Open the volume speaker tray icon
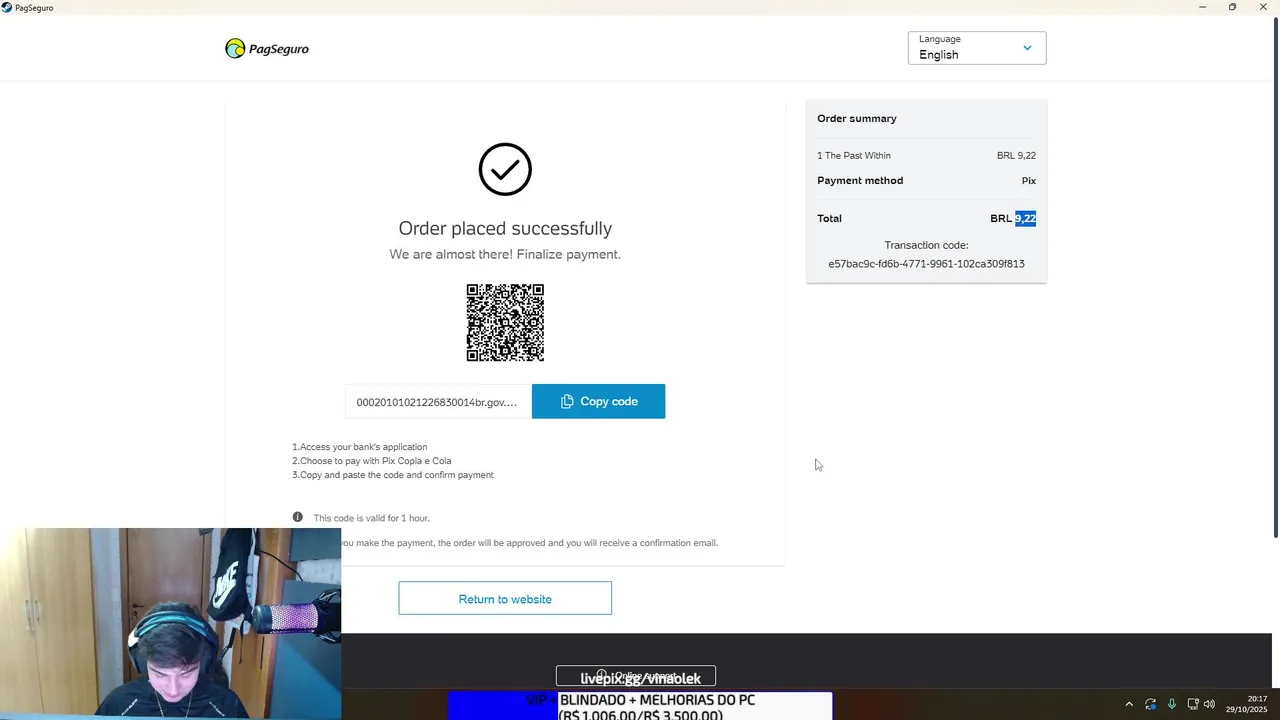This screenshot has height=720, width=1280. click(1209, 704)
